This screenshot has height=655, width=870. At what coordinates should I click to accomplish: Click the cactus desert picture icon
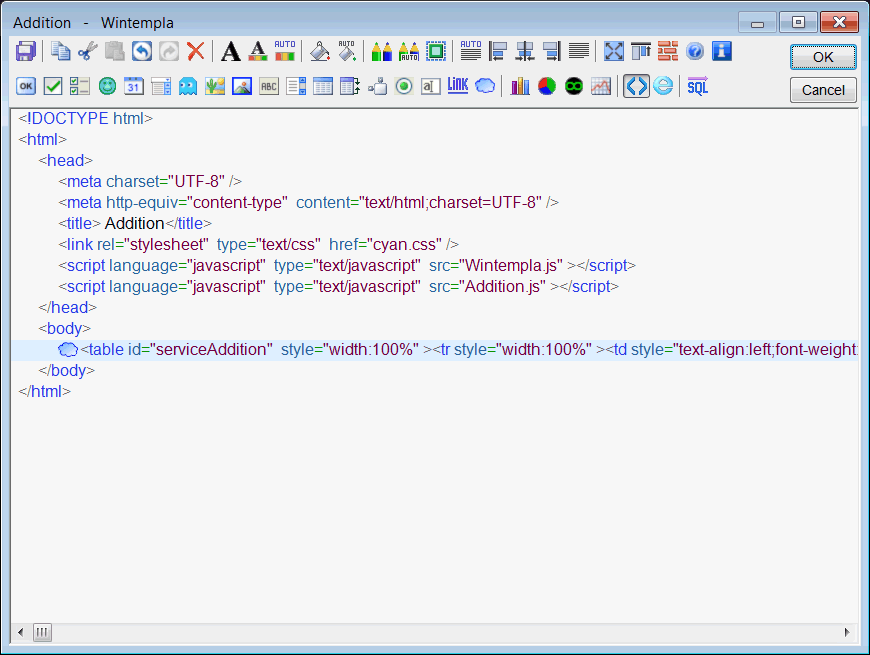(x=215, y=87)
